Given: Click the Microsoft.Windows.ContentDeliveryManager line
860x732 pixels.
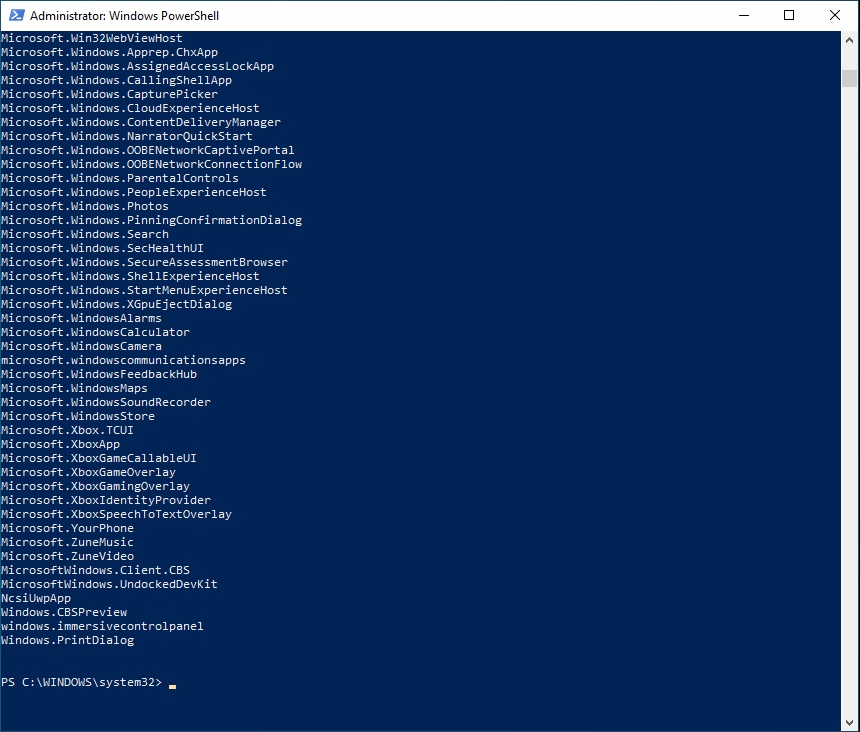Looking at the screenshot, I should coord(140,122).
